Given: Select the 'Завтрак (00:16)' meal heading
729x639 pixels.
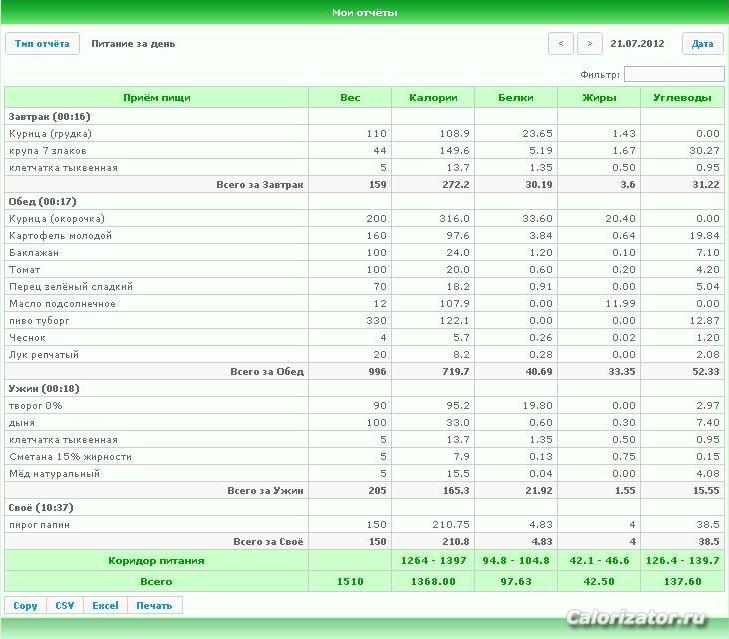Looking at the screenshot, I should [49, 116].
